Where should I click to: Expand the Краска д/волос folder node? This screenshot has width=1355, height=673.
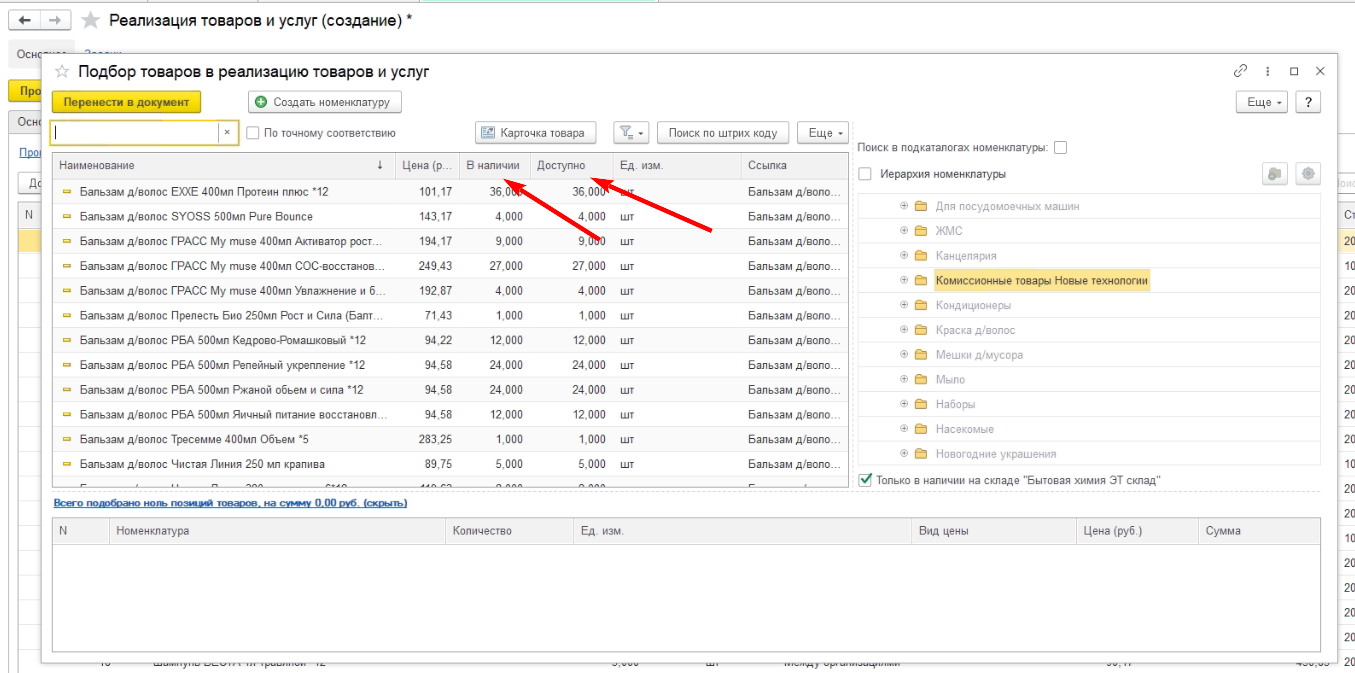pyautogui.click(x=904, y=330)
